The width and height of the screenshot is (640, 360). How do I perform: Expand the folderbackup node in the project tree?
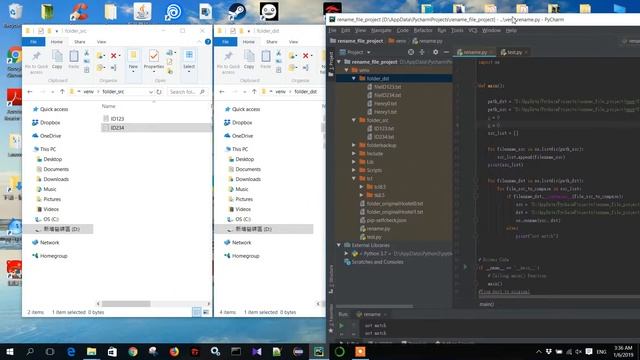[x=354, y=145]
